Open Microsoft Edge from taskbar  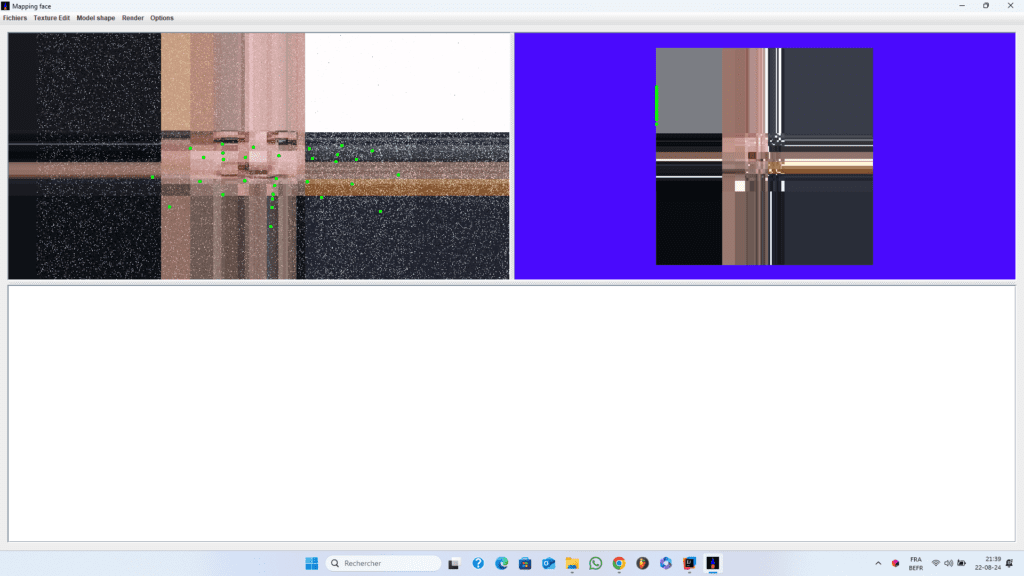point(502,563)
